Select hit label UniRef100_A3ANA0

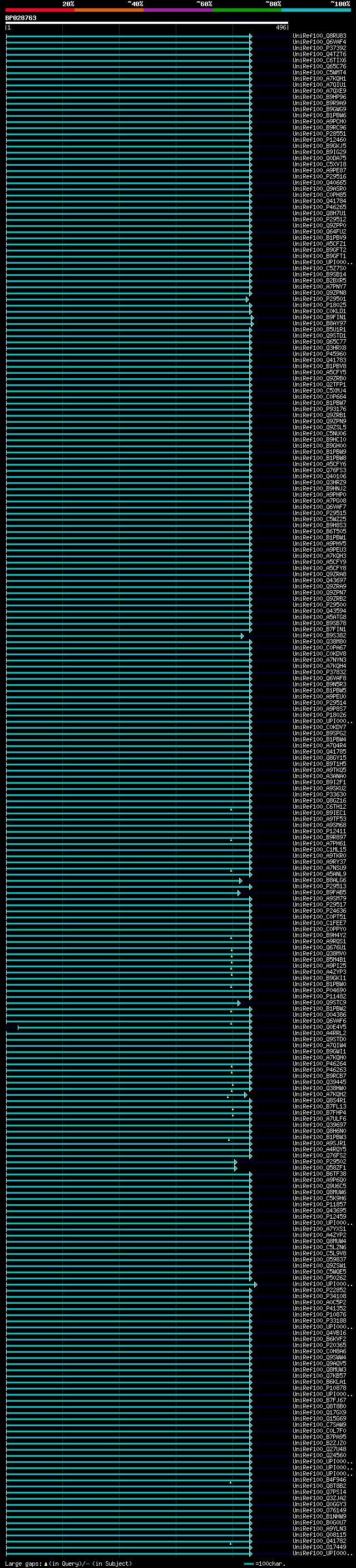pos(319,776)
